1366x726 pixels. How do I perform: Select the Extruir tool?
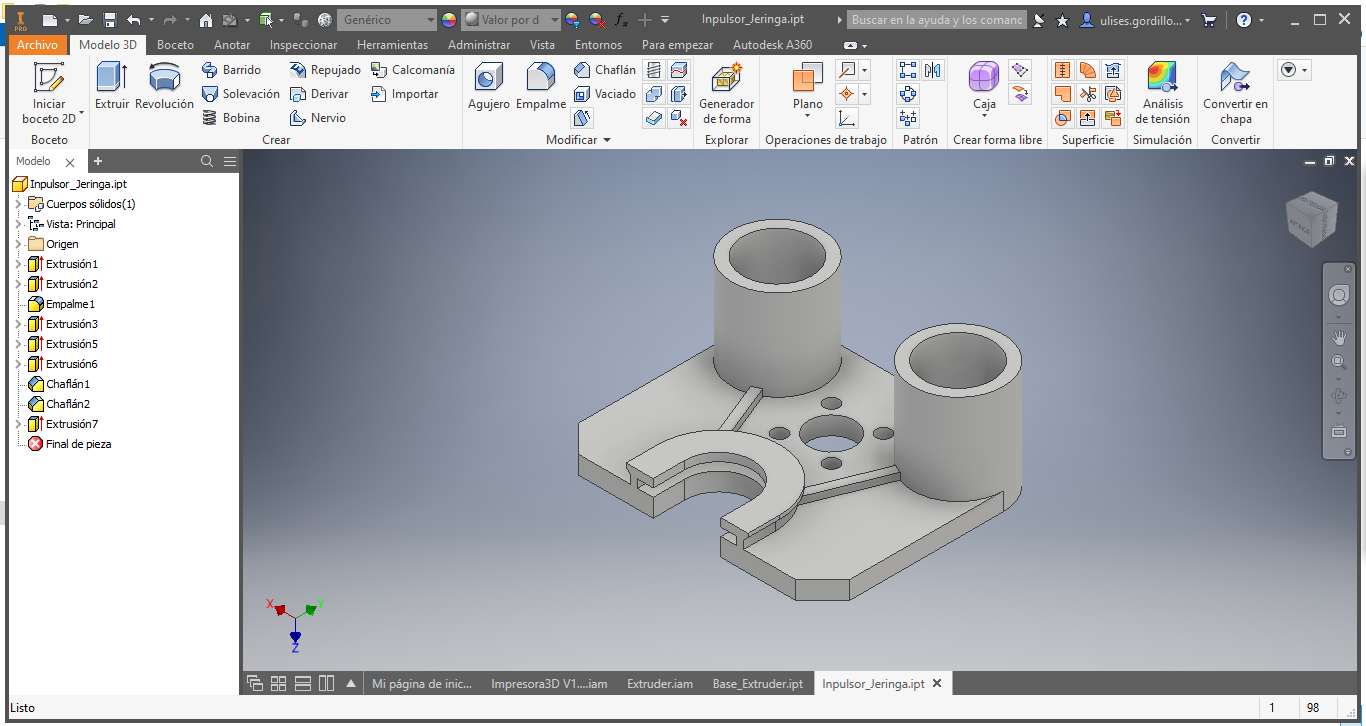coord(111,86)
